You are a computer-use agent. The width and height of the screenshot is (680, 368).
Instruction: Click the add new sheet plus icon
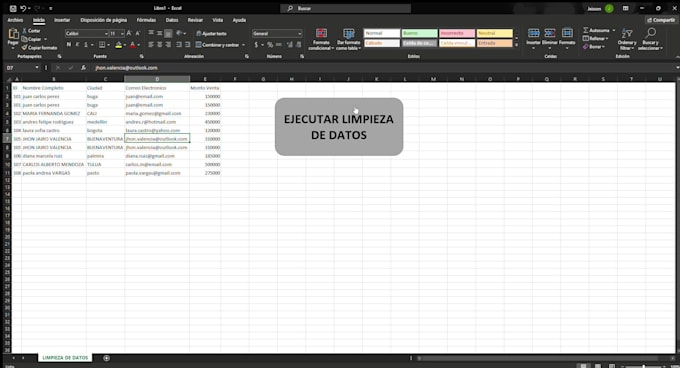(106, 358)
